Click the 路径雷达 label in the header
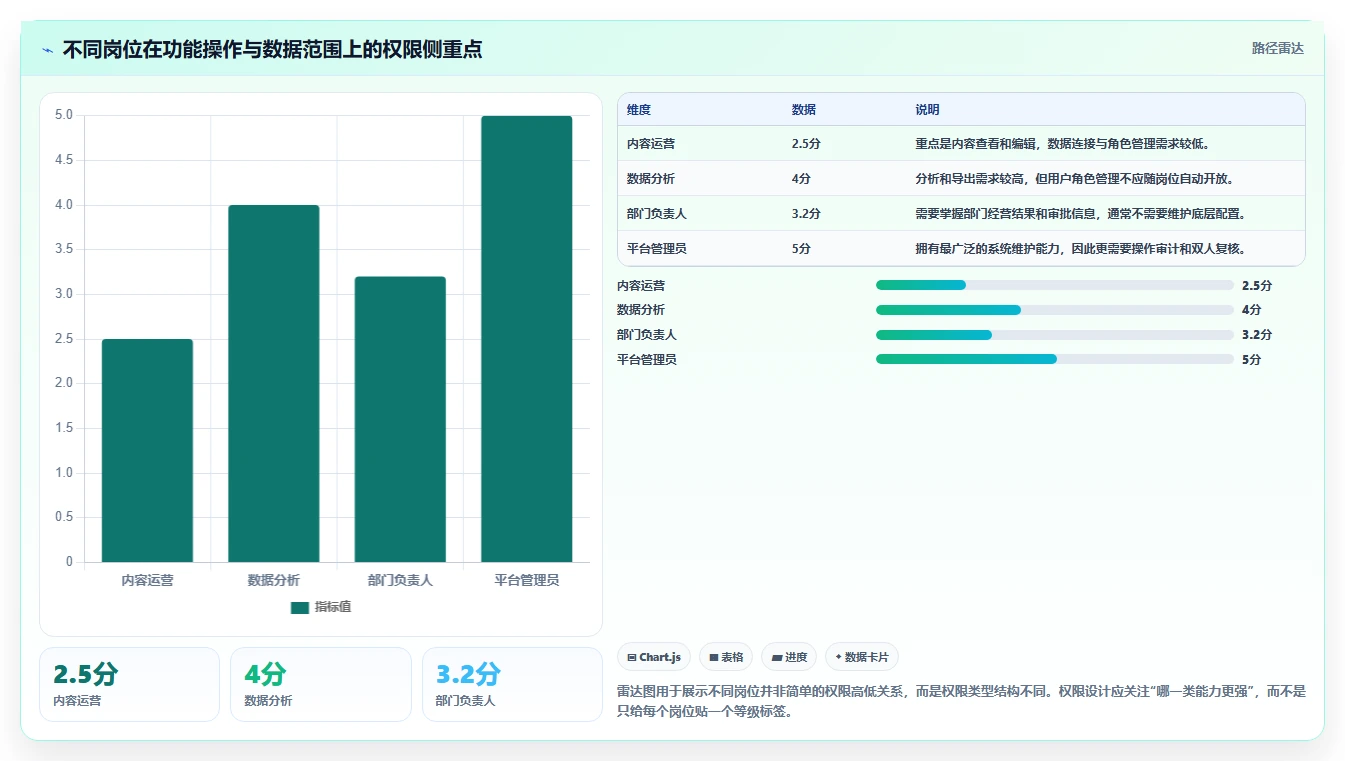Screen dimensions: 1345x761 point(1277,48)
